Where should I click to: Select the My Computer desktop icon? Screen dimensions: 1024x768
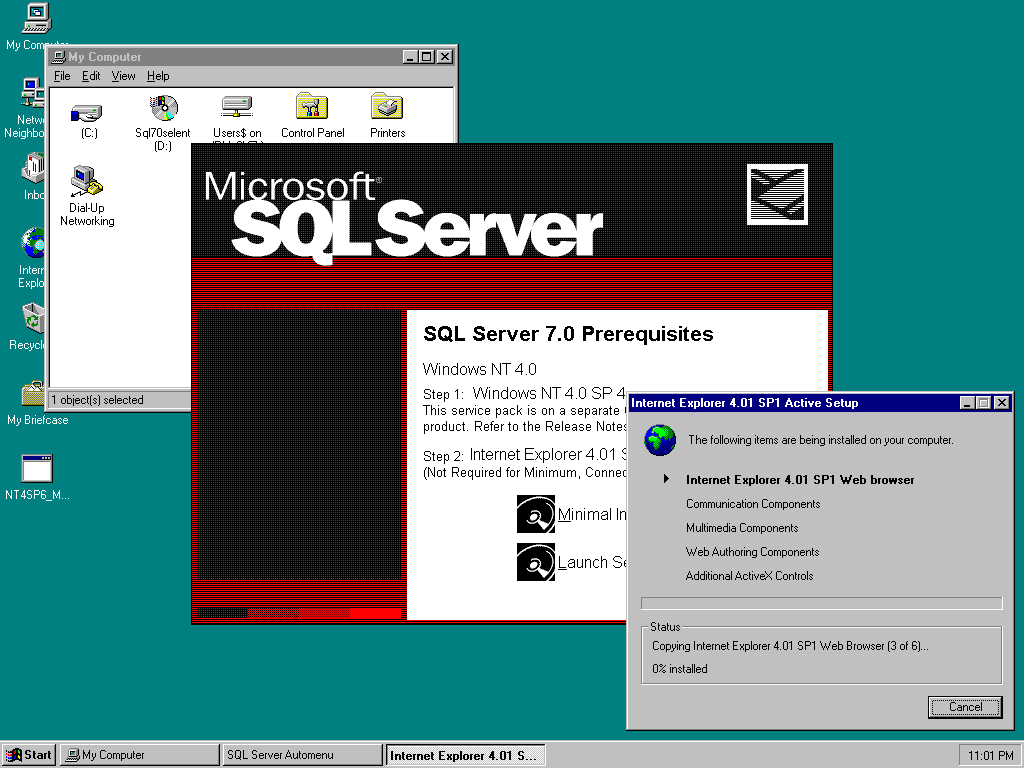click(x=36, y=18)
